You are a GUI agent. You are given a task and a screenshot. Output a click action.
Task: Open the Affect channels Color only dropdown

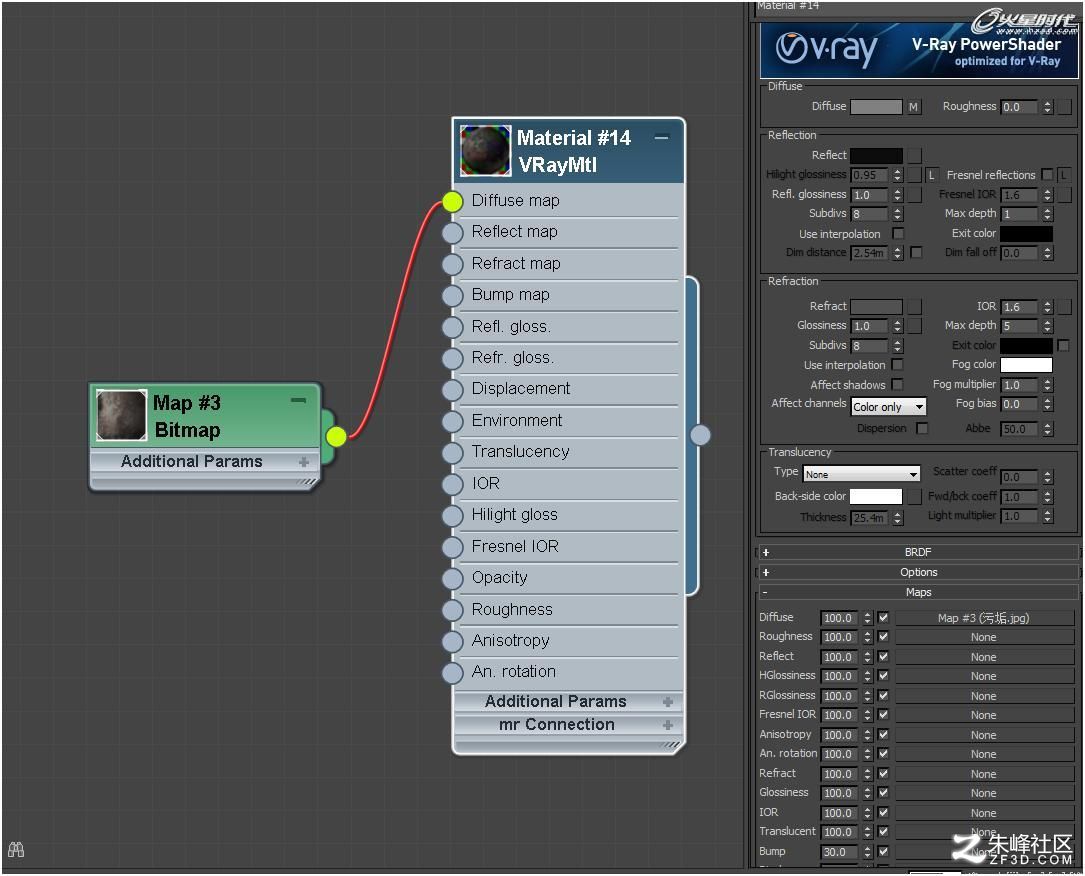point(888,407)
